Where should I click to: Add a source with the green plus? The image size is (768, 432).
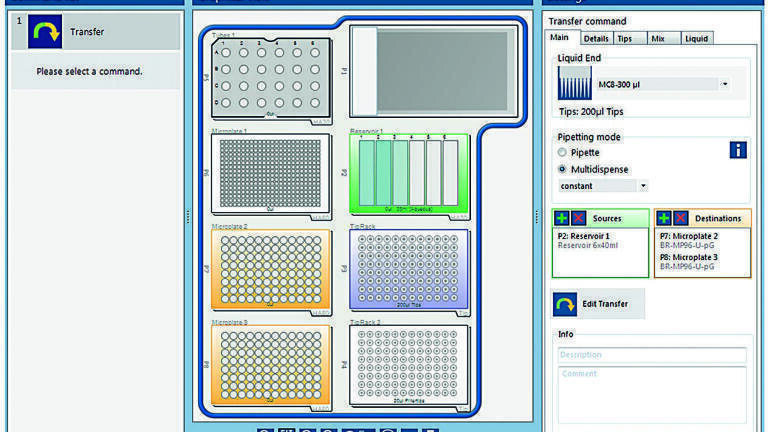click(562, 218)
